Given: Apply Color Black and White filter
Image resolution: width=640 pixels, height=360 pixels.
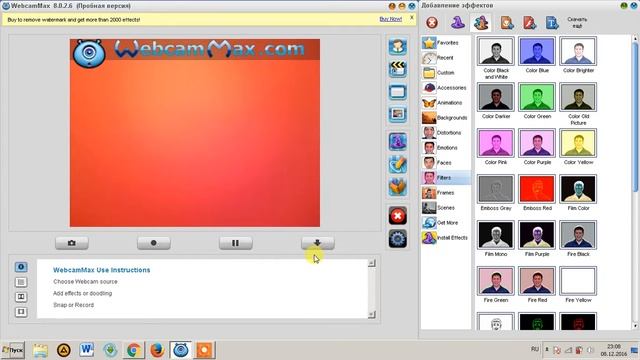Looking at the screenshot, I should point(496,51).
